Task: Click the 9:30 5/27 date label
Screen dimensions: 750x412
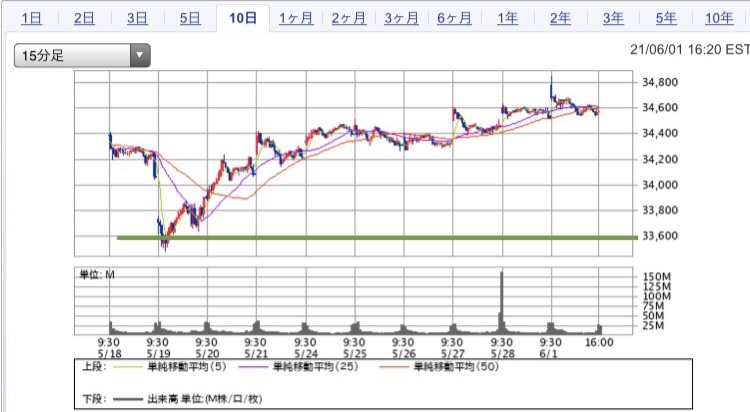Action: [x=452, y=348]
